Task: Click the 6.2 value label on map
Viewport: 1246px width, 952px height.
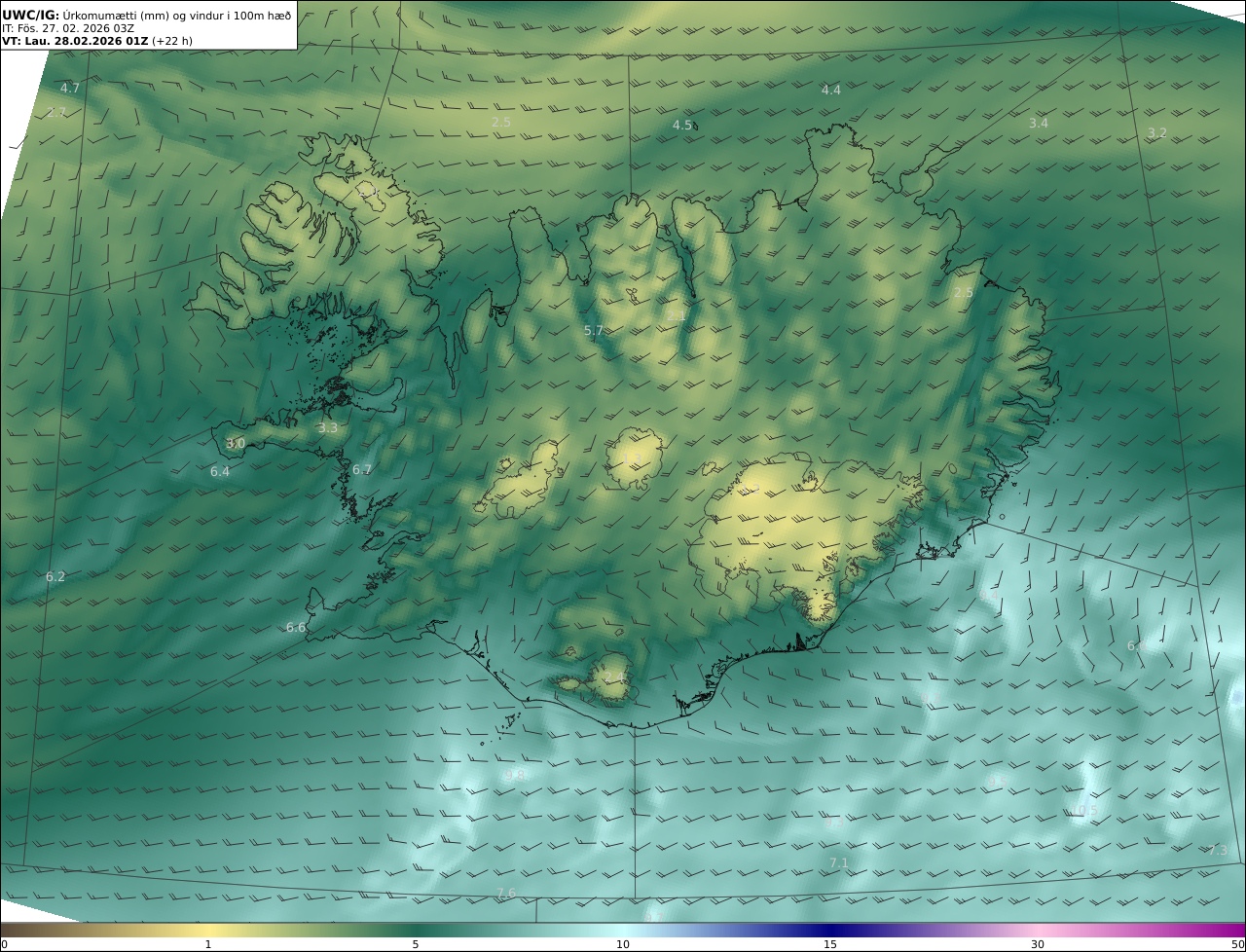Action: coord(55,577)
